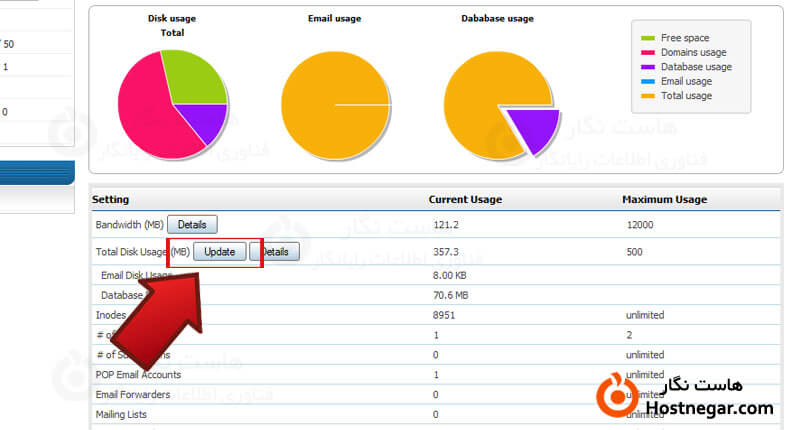
Task: Select the POP Email Accounts row label
Action: [x=138, y=374]
